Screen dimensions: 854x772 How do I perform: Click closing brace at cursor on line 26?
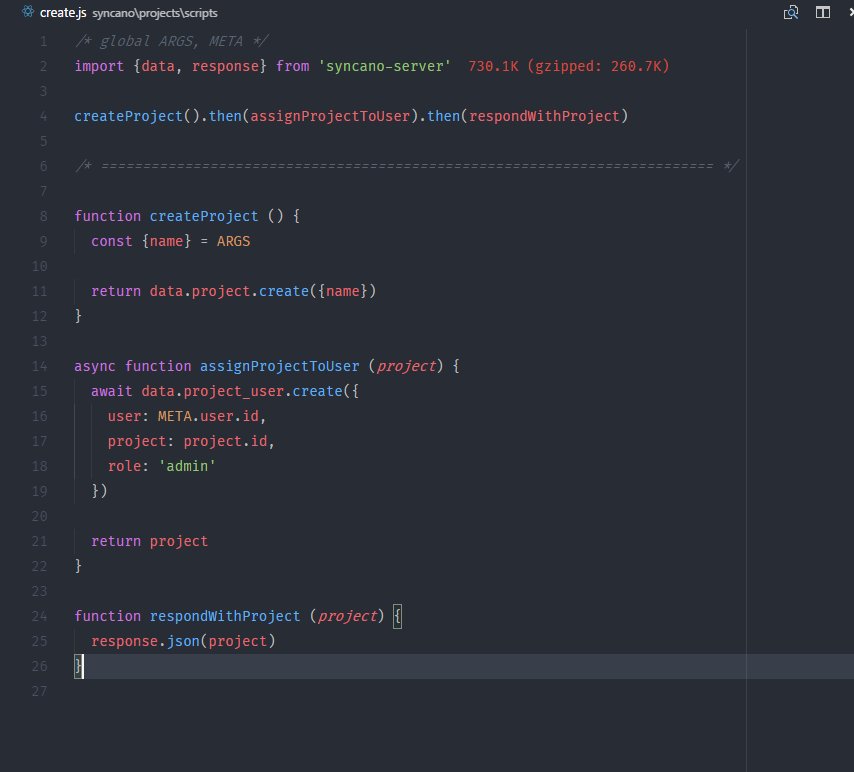(x=78, y=666)
